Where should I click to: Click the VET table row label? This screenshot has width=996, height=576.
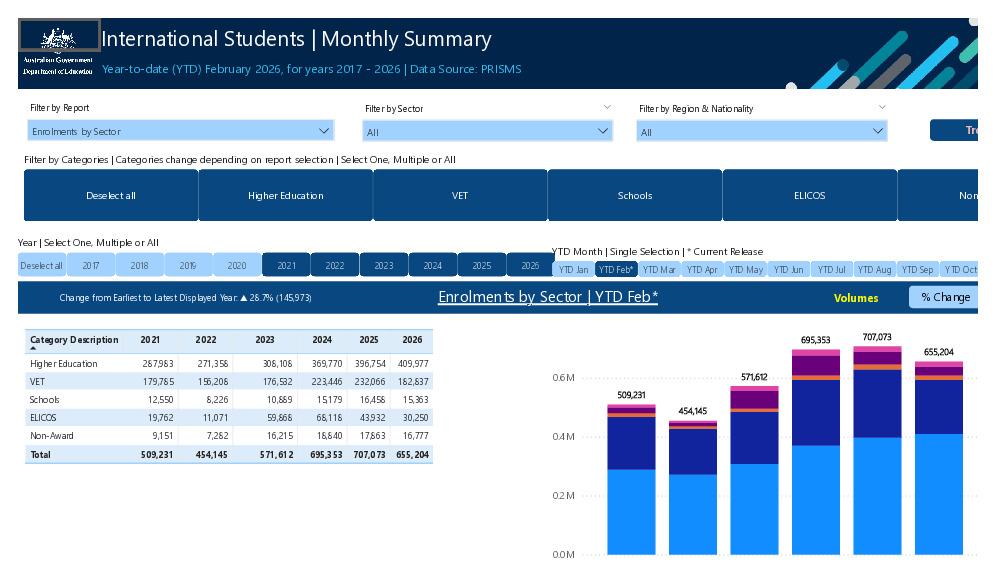(37, 381)
